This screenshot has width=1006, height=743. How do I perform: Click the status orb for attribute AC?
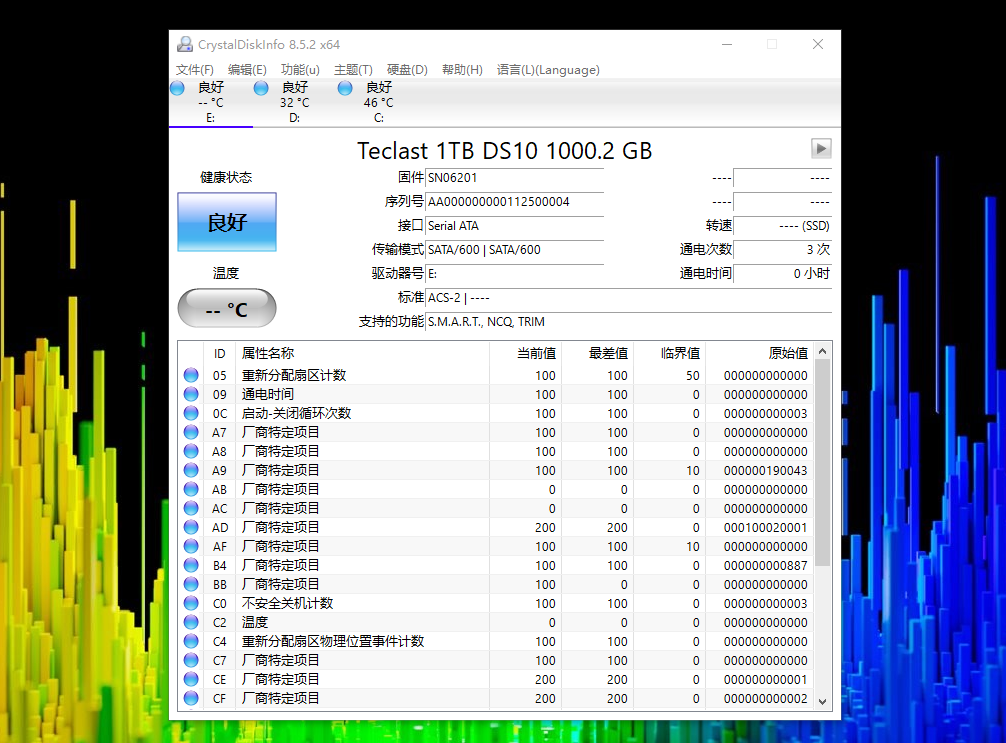tap(191, 508)
